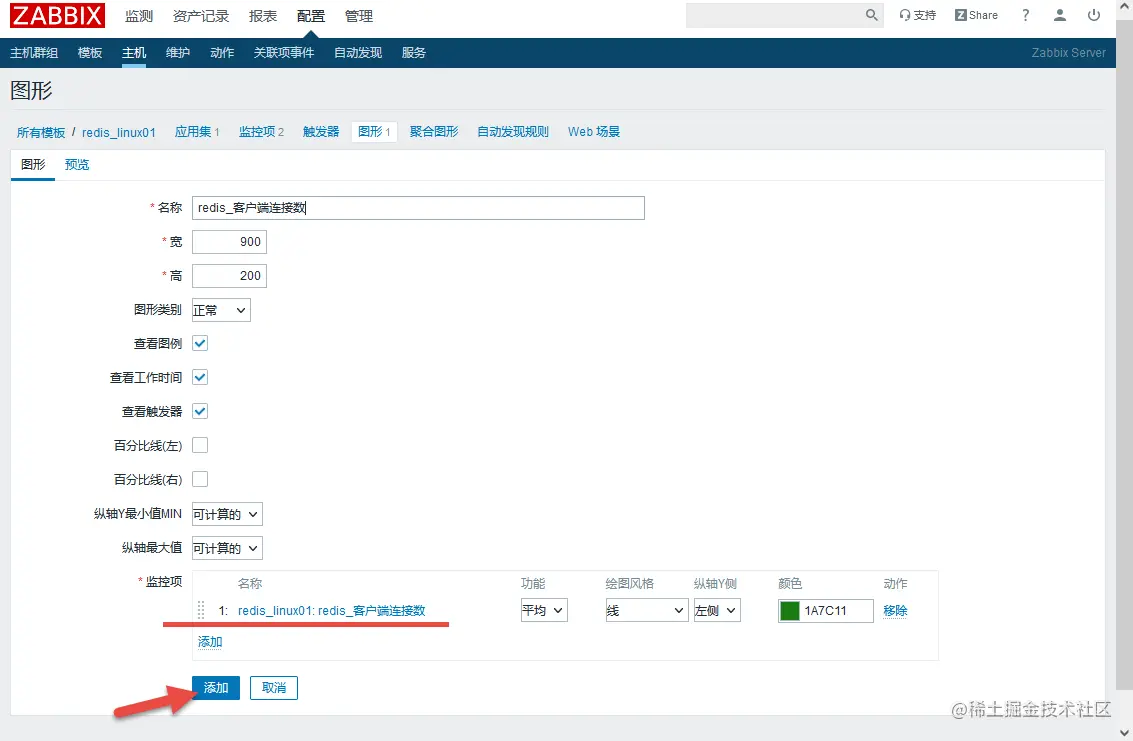
Task: Go to 维护 submenu
Action: point(178,53)
